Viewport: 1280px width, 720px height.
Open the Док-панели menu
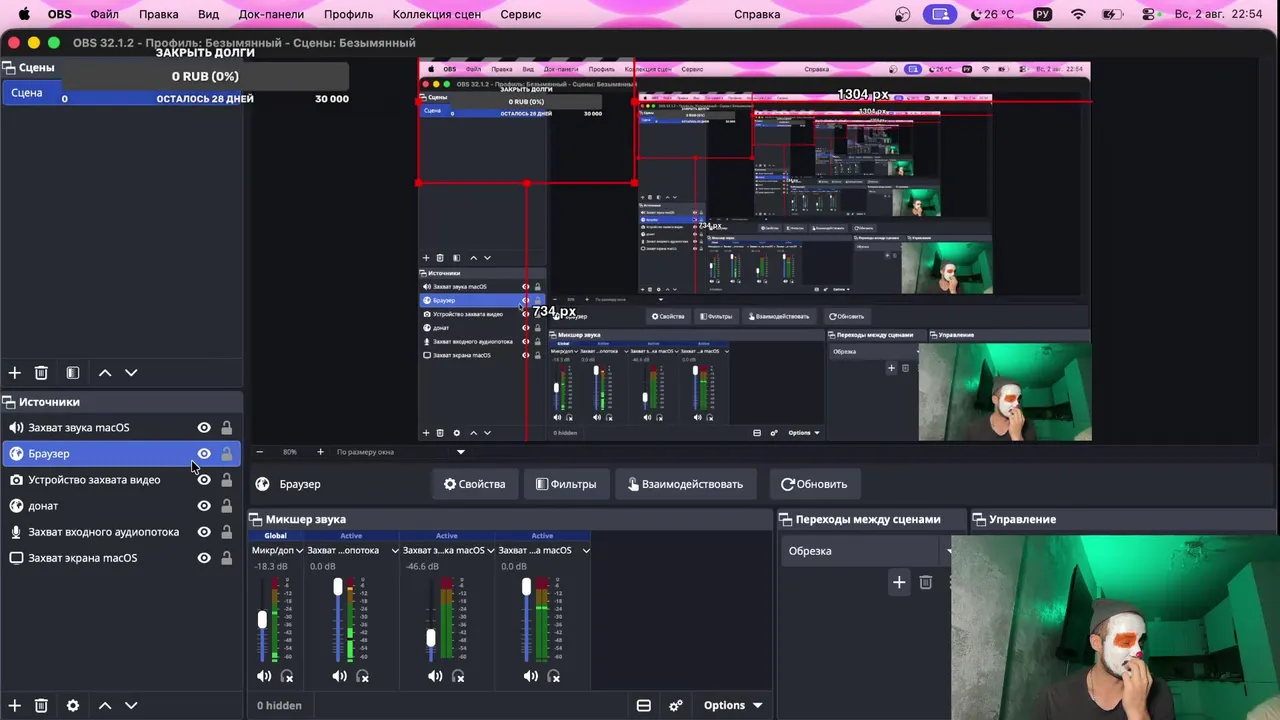[272, 14]
